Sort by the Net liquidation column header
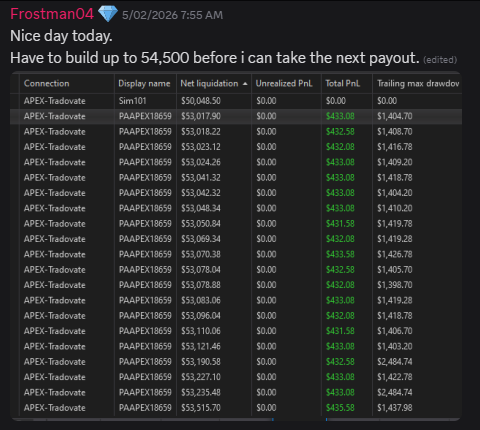 209,83
